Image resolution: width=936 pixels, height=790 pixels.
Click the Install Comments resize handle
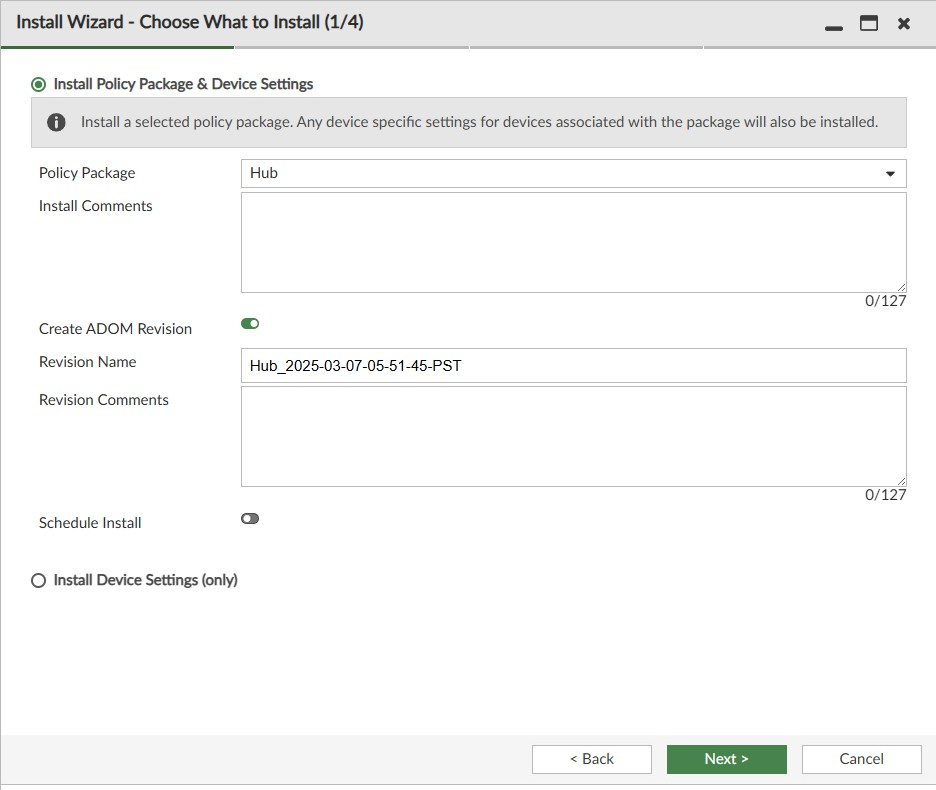click(x=901, y=287)
